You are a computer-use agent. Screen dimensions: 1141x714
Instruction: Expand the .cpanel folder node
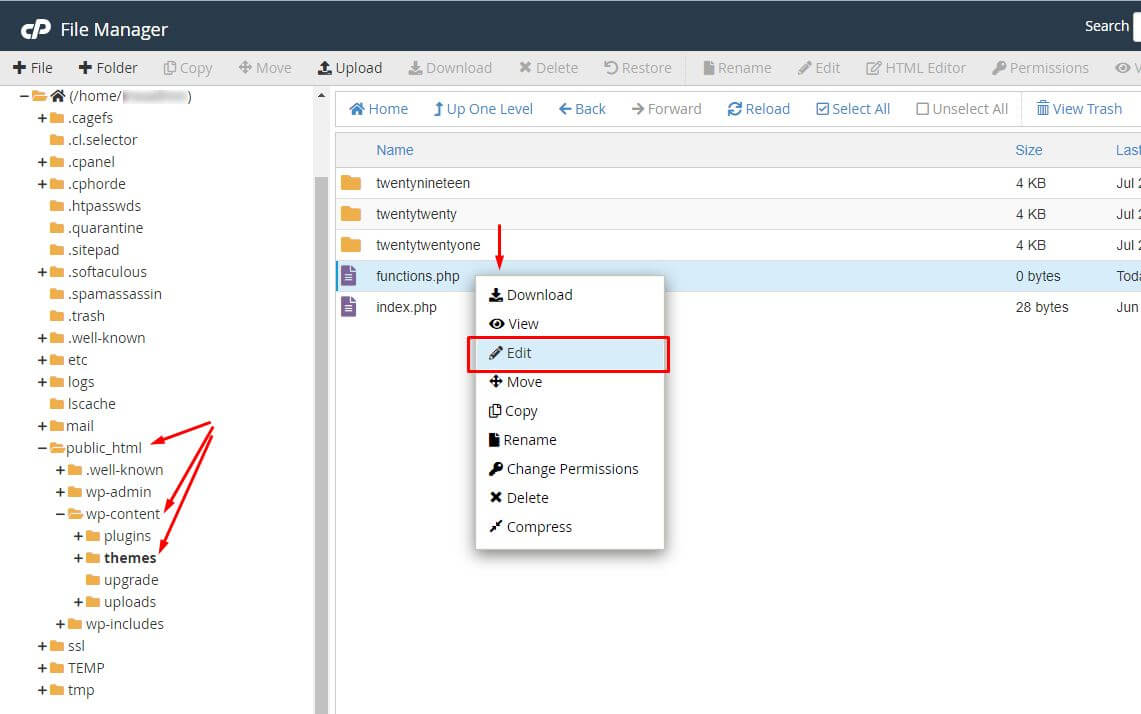pyautogui.click(x=42, y=162)
